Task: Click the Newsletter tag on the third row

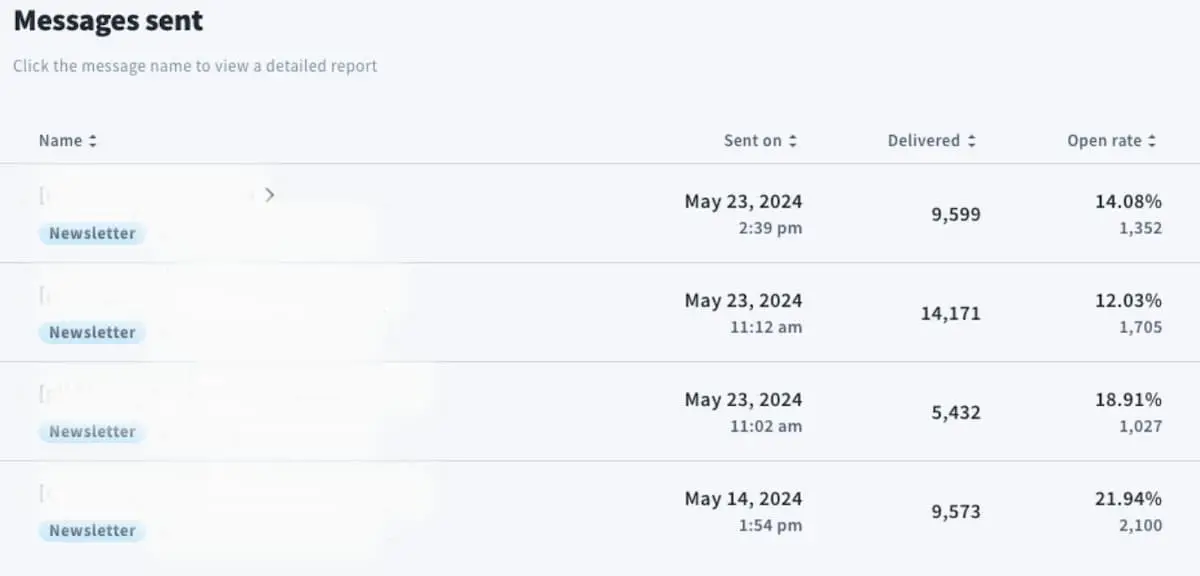Action: (x=91, y=431)
